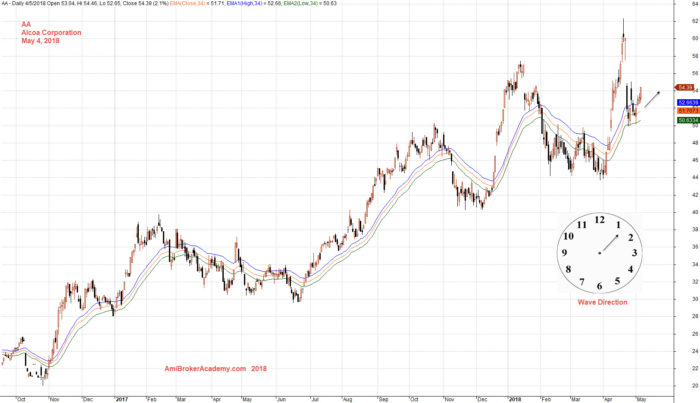Click the 46 price axis label
Screen dimensions: 700x403
pyautogui.click(x=696, y=160)
